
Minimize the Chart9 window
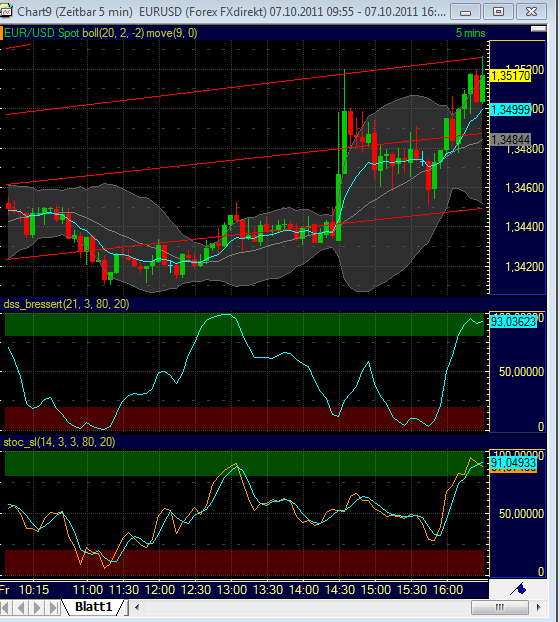[x=466, y=12]
